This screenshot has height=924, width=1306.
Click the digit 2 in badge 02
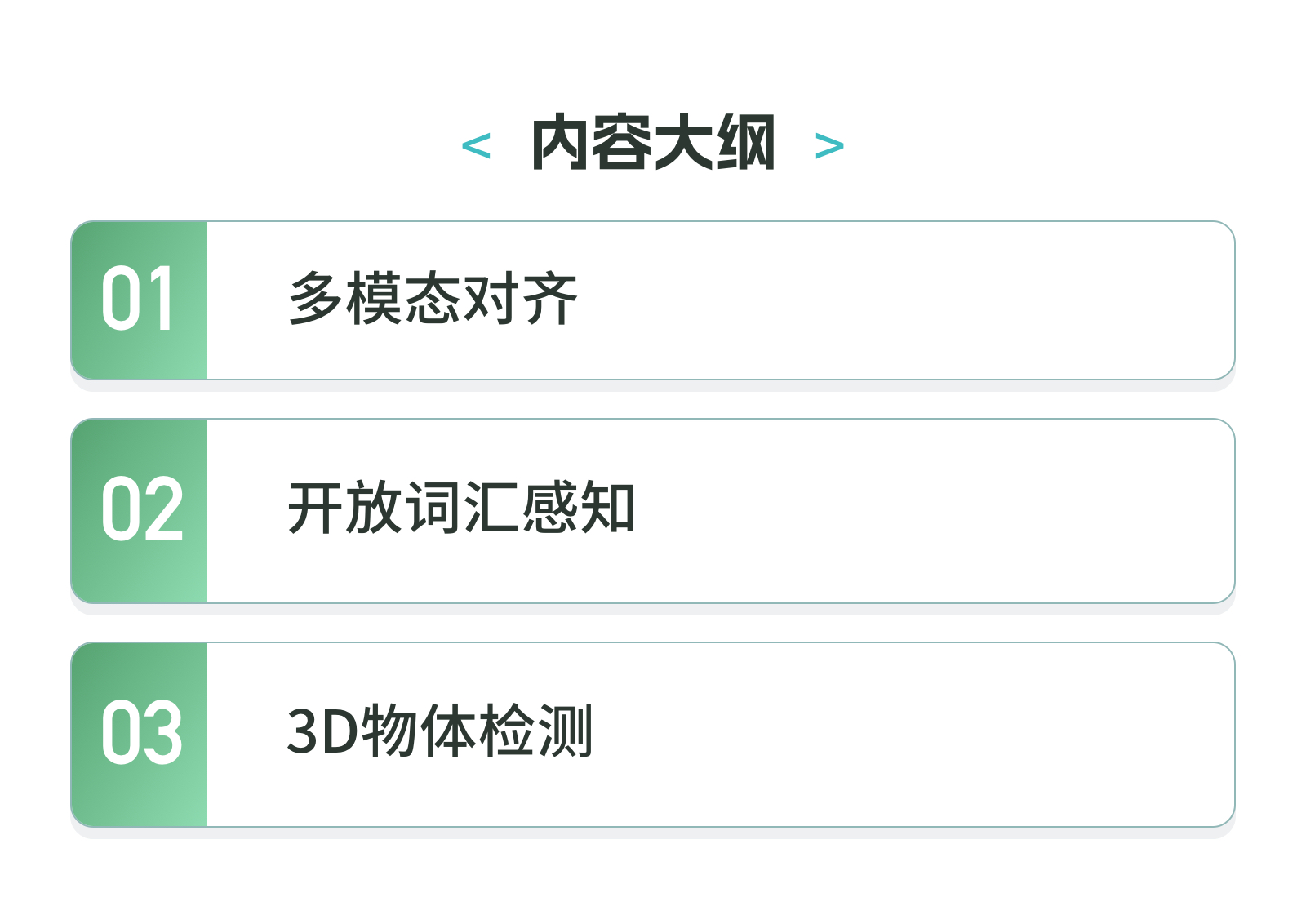click(x=164, y=509)
